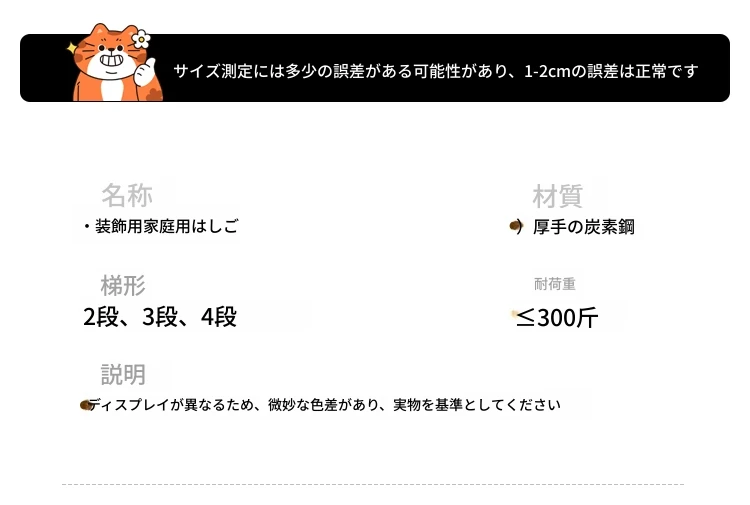
Task: Click the black size-measurement notice banner
Action: click(x=375, y=68)
